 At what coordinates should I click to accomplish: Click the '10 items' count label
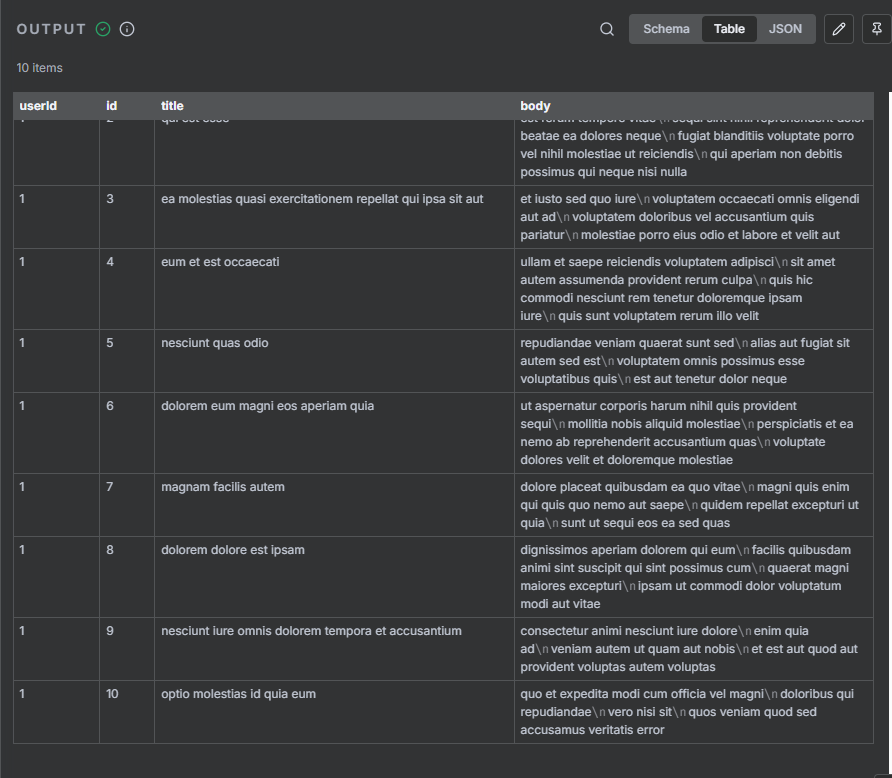tap(40, 68)
